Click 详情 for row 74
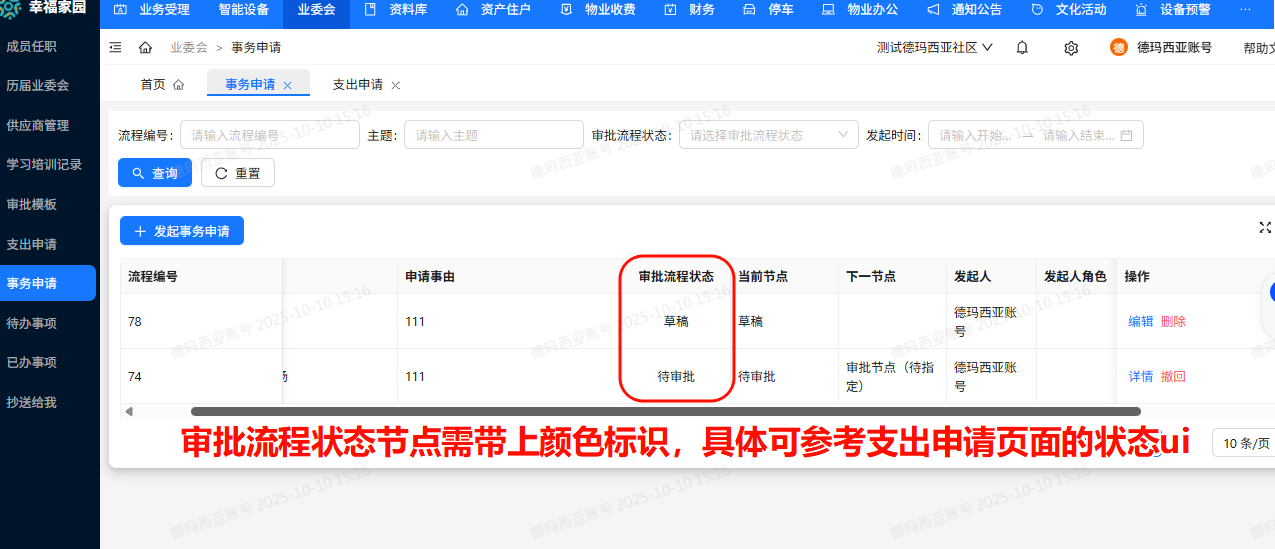The width and height of the screenshot is (1275, 549). (1141, 376)
